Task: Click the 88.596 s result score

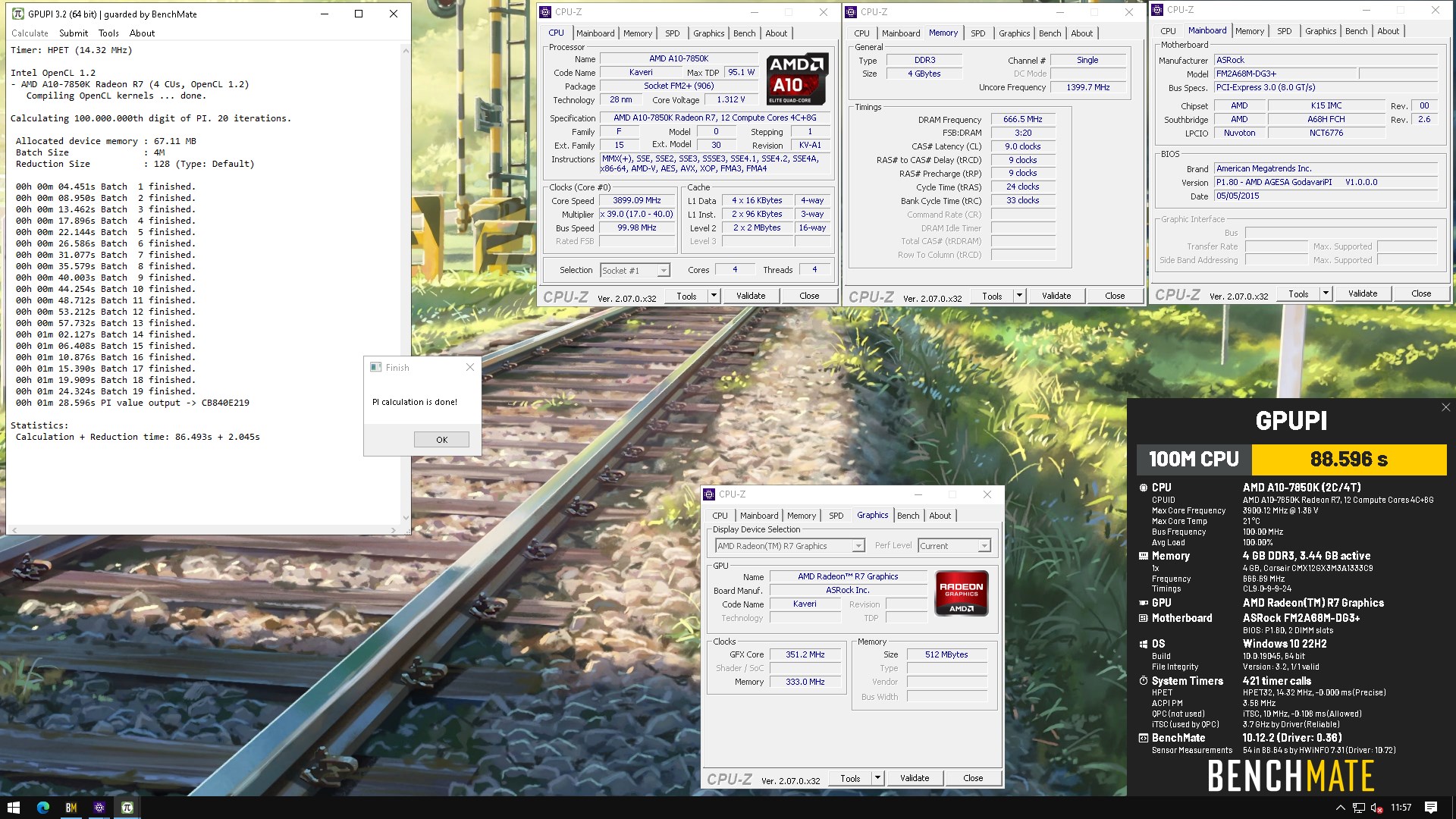Action: point(1349,460)
